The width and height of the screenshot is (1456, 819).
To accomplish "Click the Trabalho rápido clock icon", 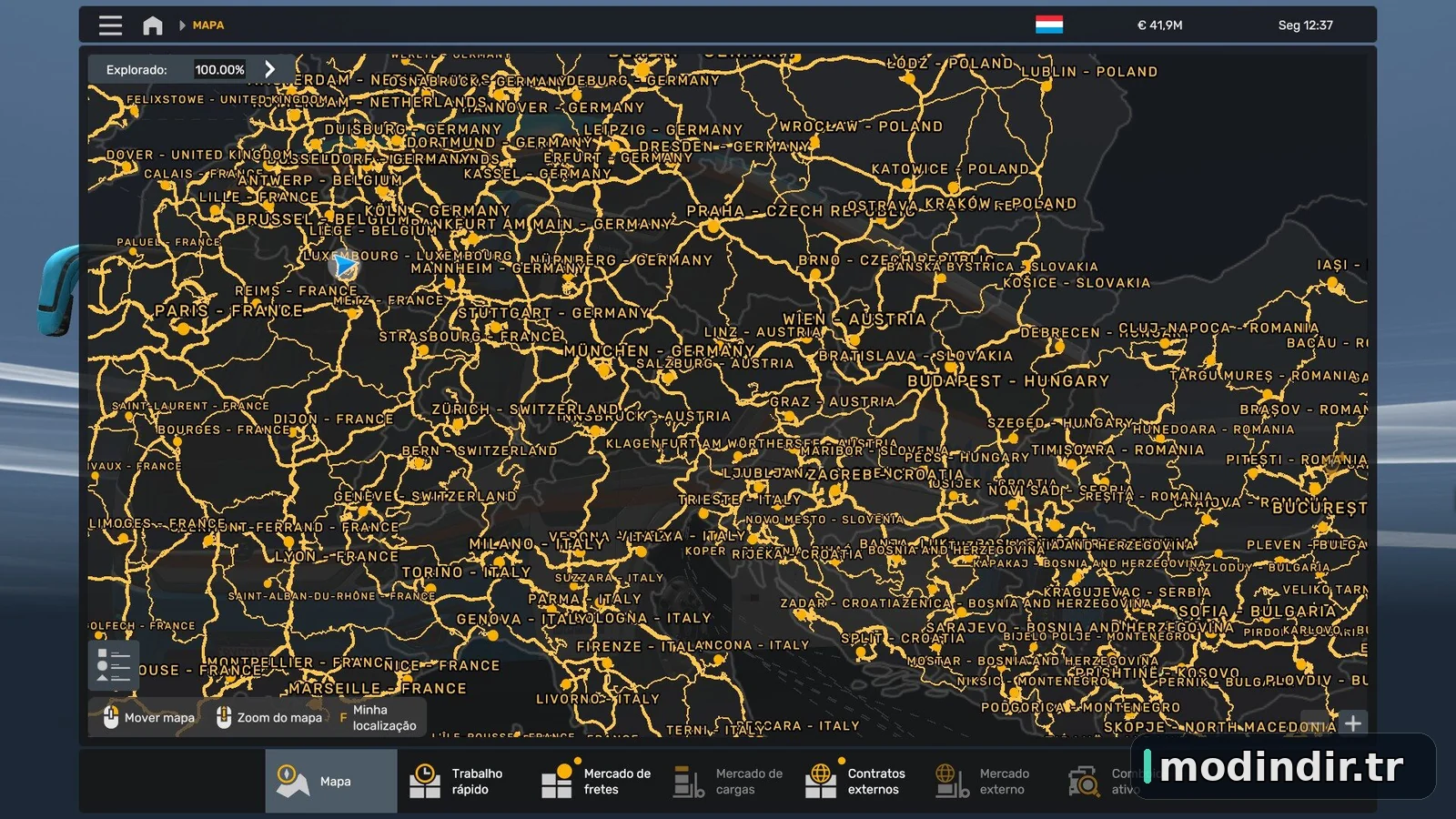I will point(424,781).
